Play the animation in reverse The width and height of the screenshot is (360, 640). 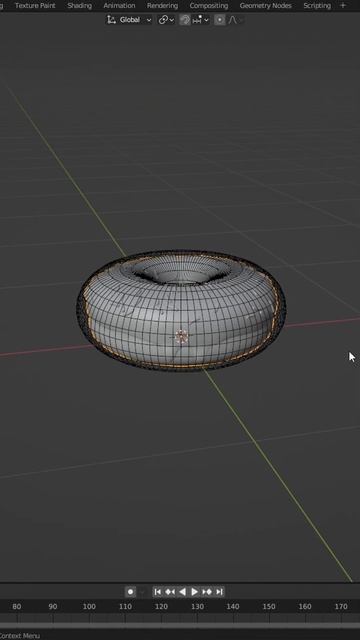point(182,592)
